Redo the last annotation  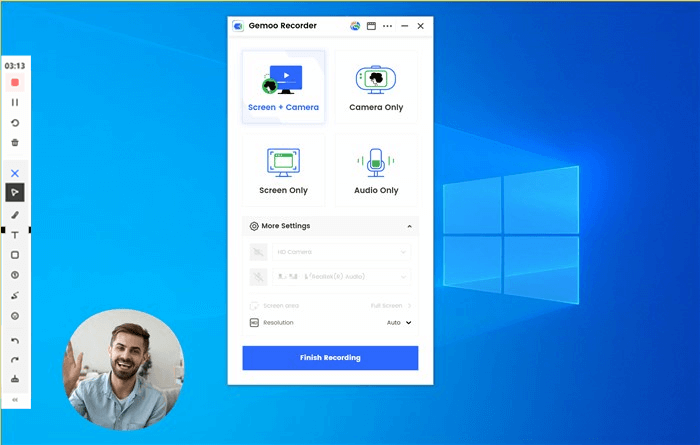coord(15,360)
